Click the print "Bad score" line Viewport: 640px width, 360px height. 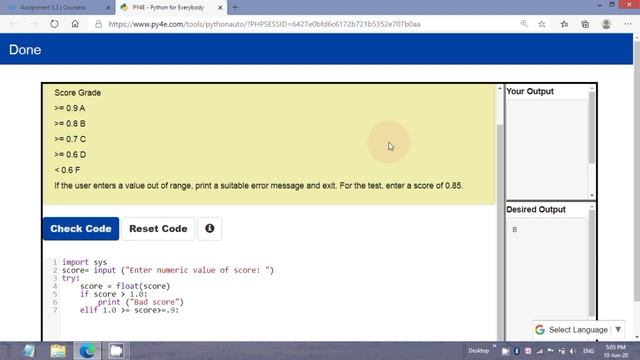coord(141,302)
